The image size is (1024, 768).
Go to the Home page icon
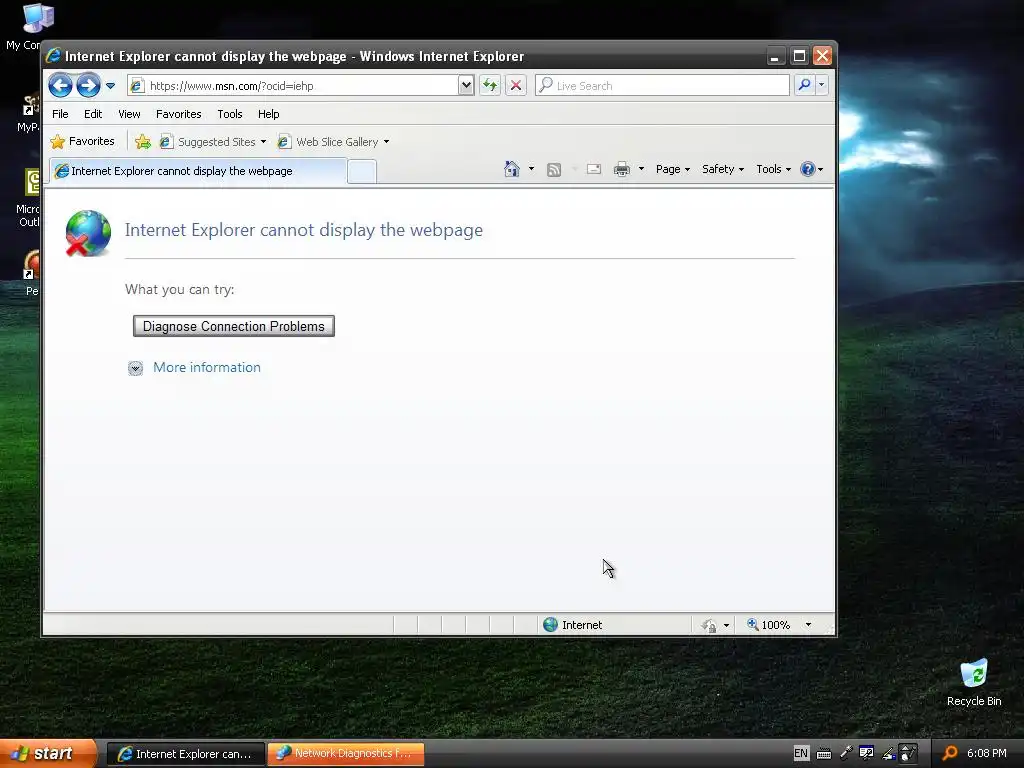click(511, 169)
